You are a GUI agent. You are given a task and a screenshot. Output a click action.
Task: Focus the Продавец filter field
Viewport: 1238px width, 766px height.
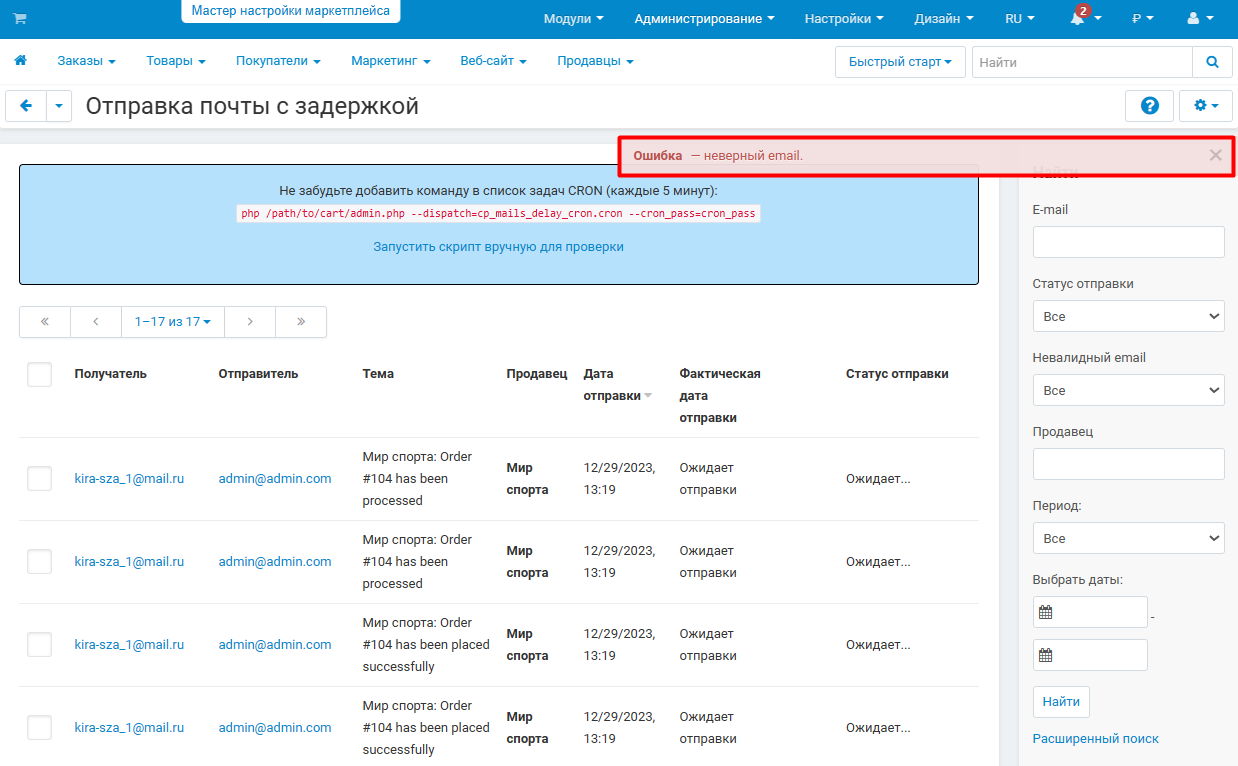tap(1128, 464)
